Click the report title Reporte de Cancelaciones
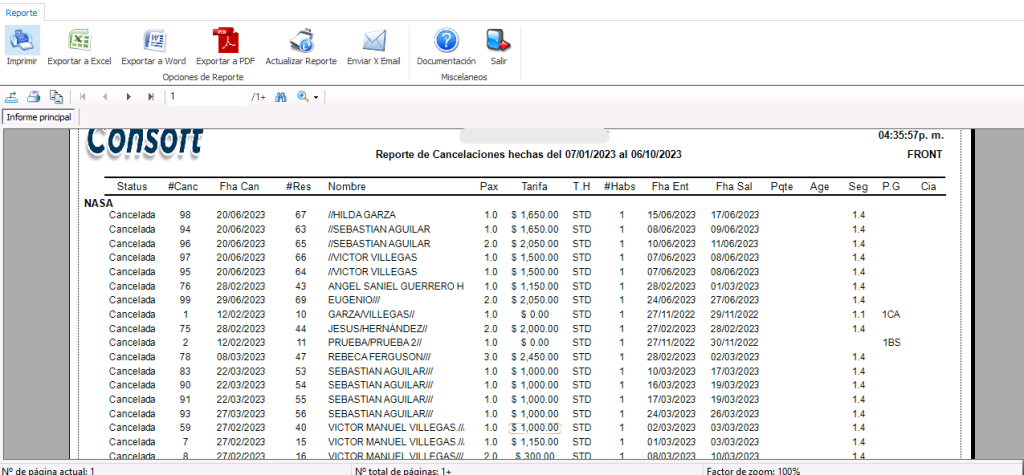 [x=528, y=155]
